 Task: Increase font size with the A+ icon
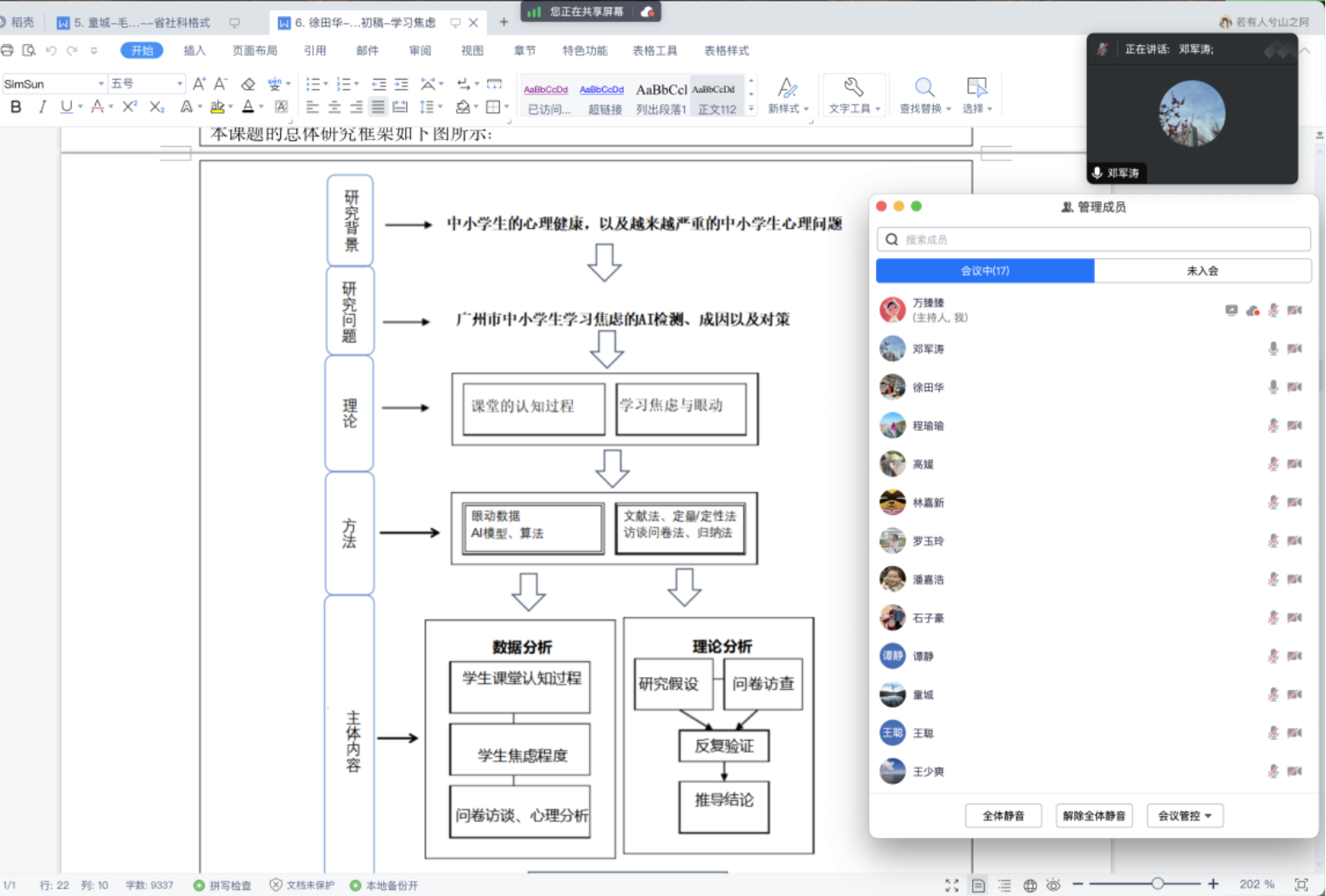click(x=199, y=84)
